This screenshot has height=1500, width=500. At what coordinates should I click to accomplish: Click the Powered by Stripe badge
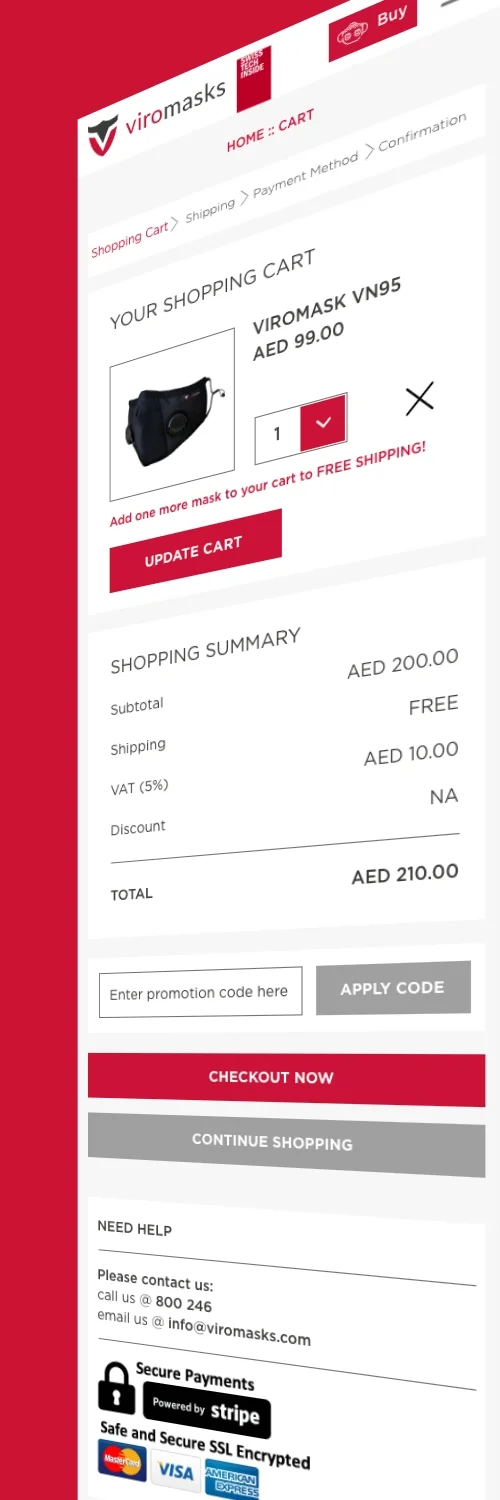207,1412
